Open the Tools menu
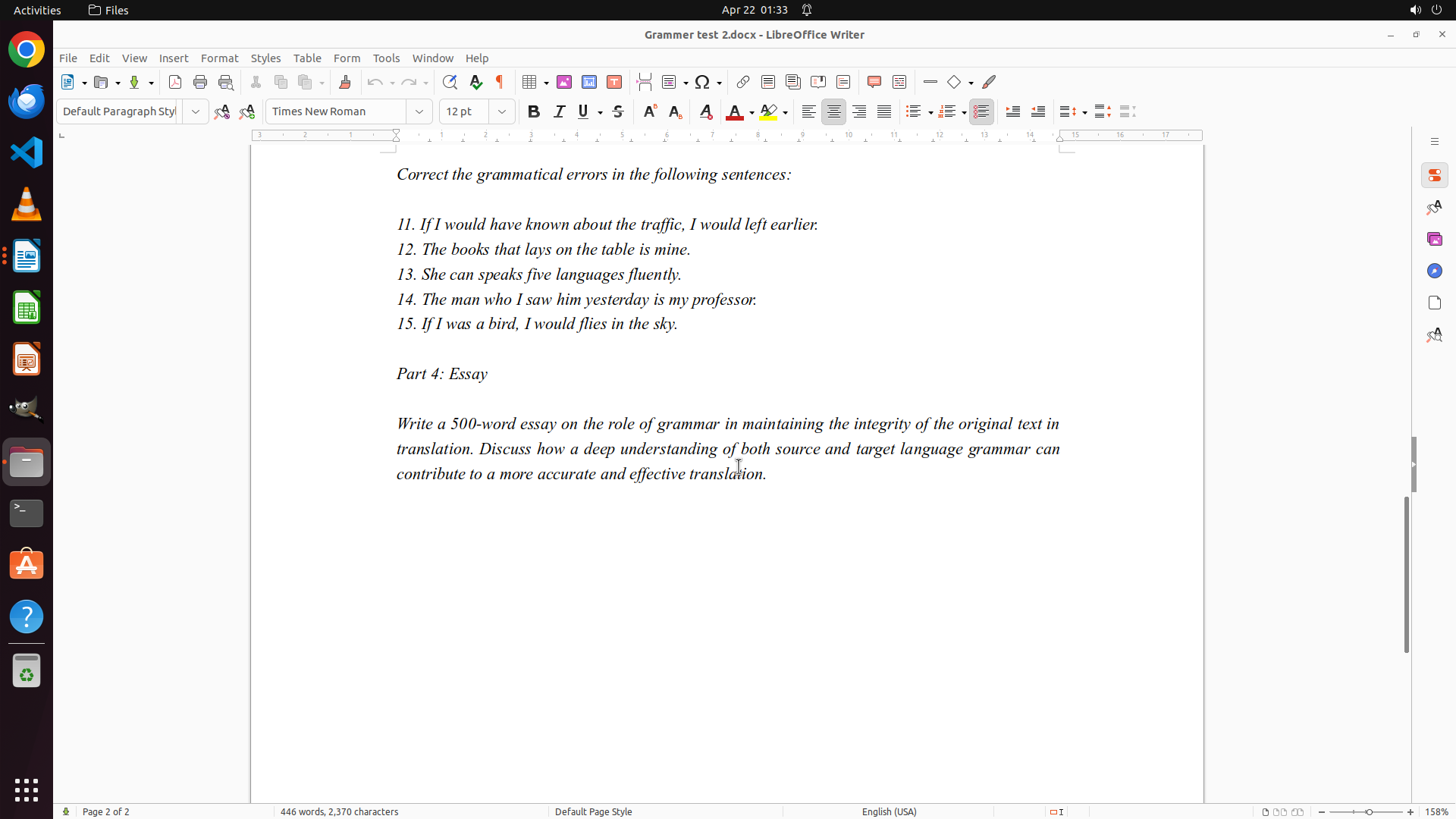The height and width of the screenshot is (819, 1456). (x=386, y=58)
